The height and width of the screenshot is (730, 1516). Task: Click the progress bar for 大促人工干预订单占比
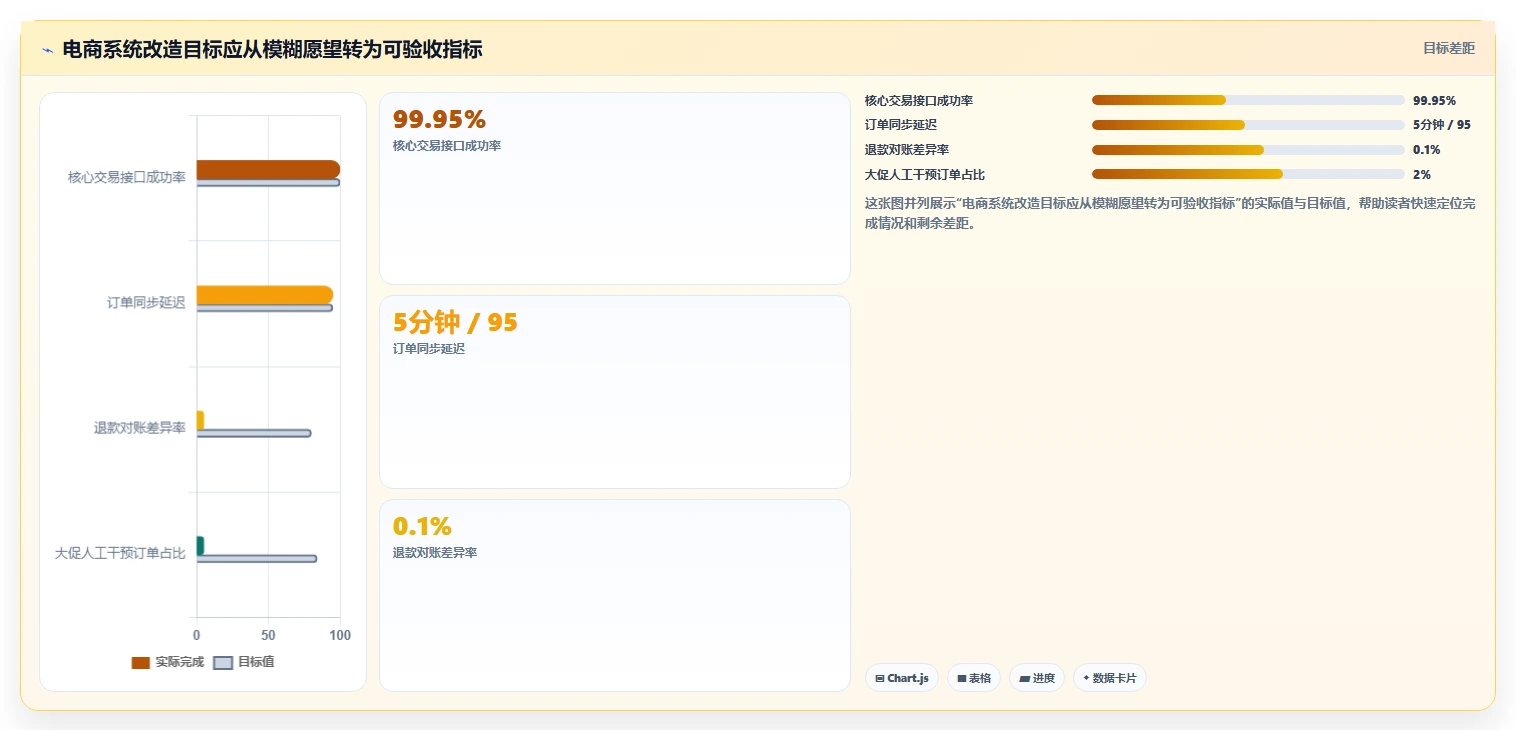pyautogui.click(x=1248, y=174)
